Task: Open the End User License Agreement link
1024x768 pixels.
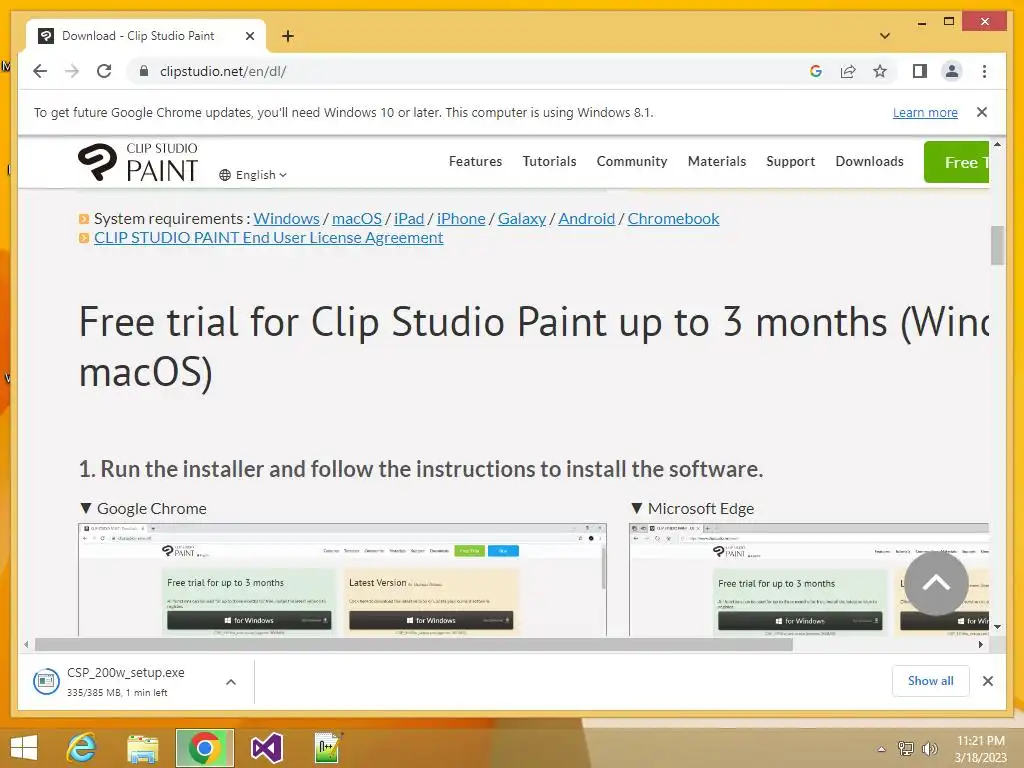Action: 268,238
